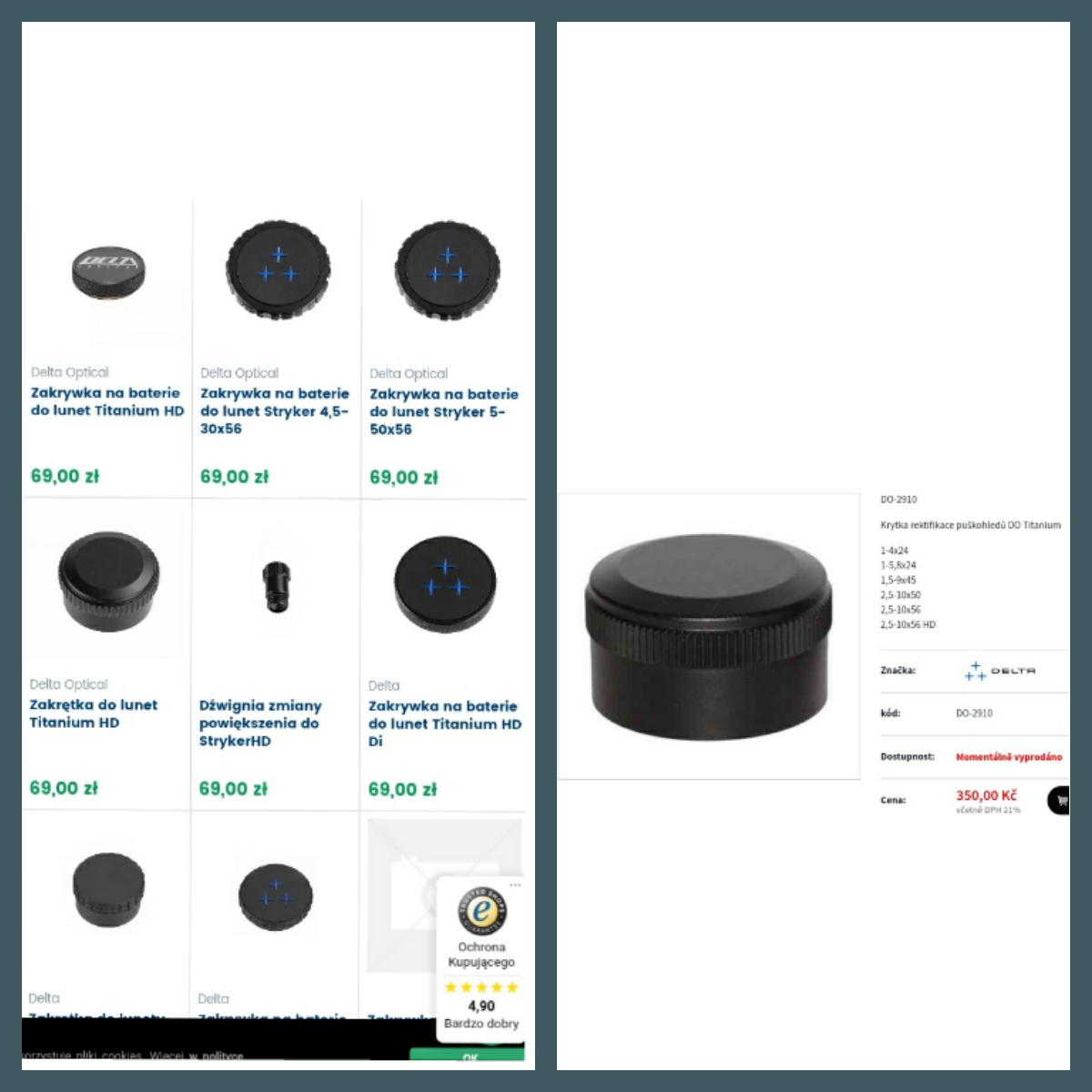
Task: Open Zakrywka na baterie do lunet Titanium HD
Action: point(107,402)
